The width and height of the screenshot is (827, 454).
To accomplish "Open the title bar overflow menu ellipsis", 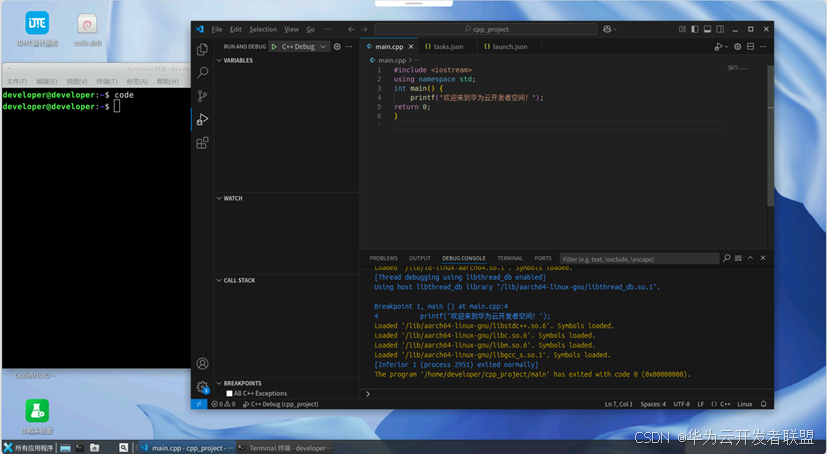I will (x=328, y=29).
